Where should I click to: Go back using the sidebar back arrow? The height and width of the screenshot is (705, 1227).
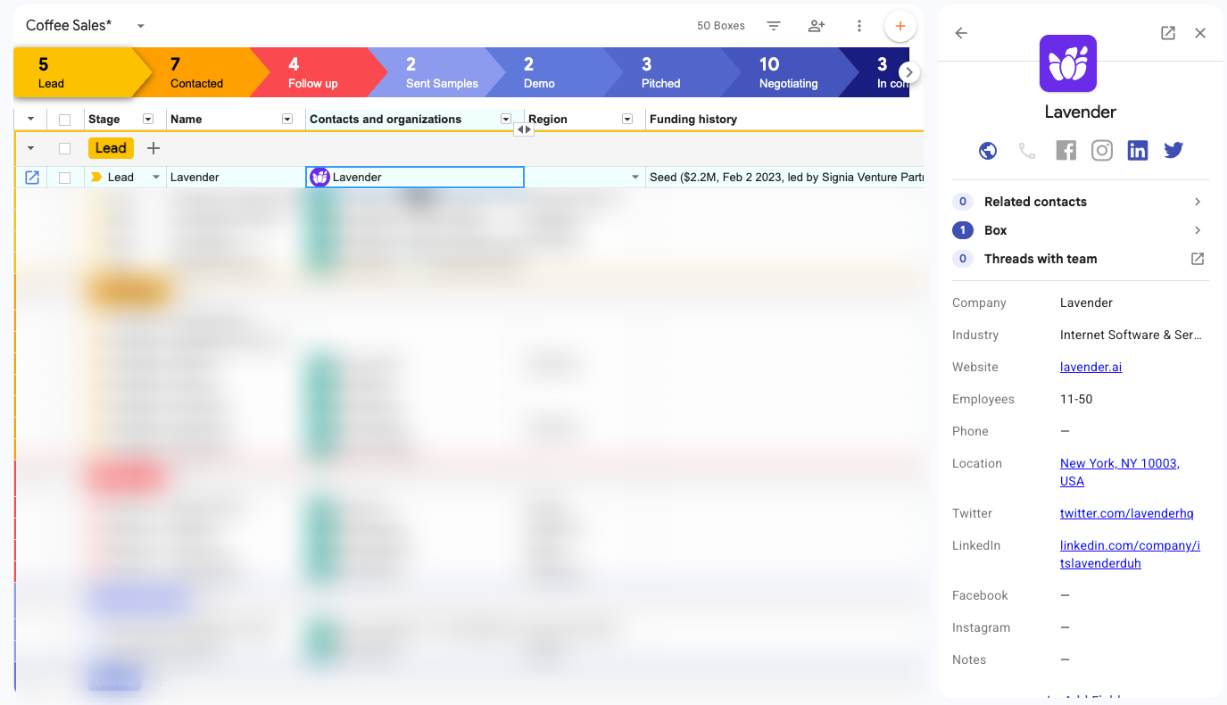point(961,32)
